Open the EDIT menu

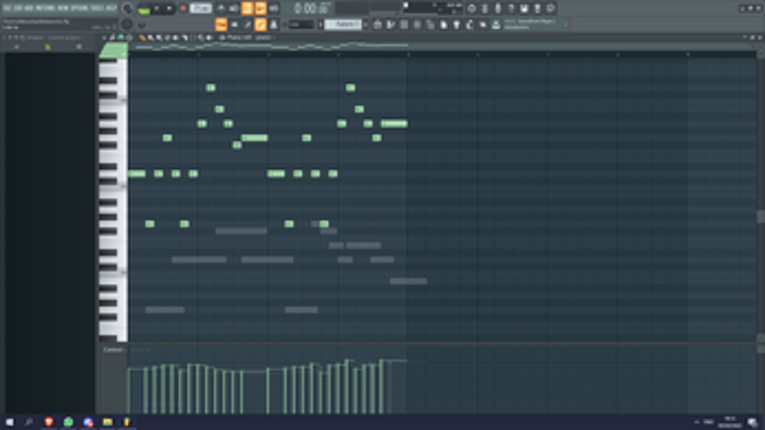coord(18,8)
